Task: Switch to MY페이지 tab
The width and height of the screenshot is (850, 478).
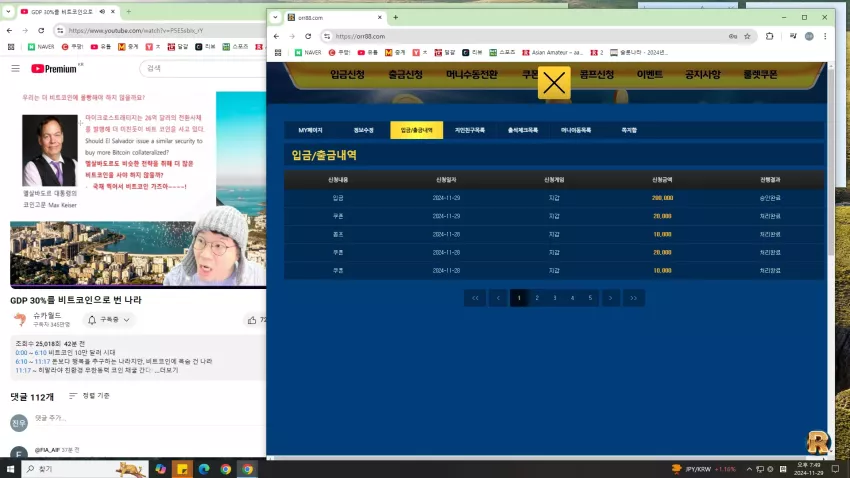Action: (311, 130)
